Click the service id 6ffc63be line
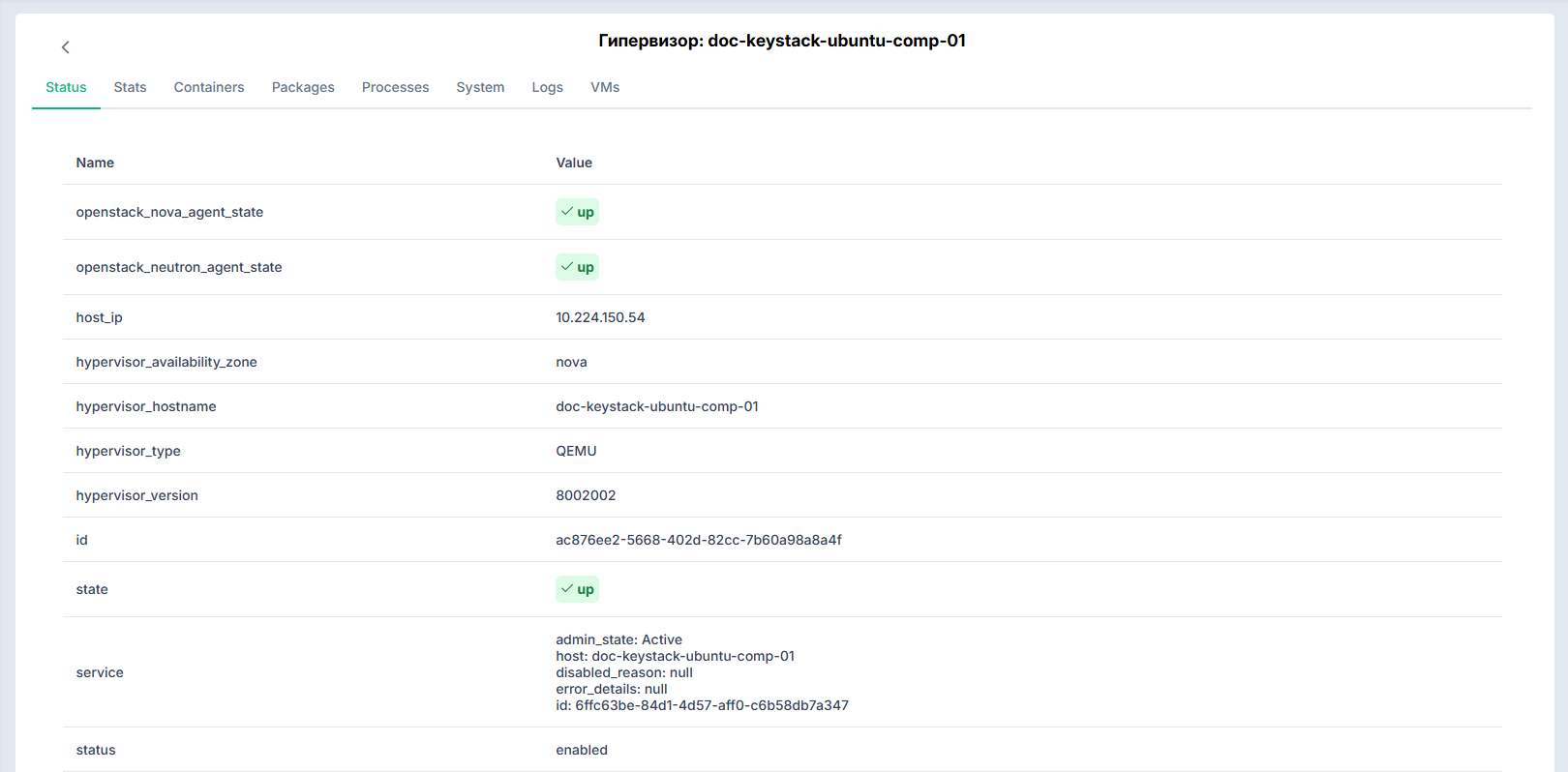 [702, 705]
